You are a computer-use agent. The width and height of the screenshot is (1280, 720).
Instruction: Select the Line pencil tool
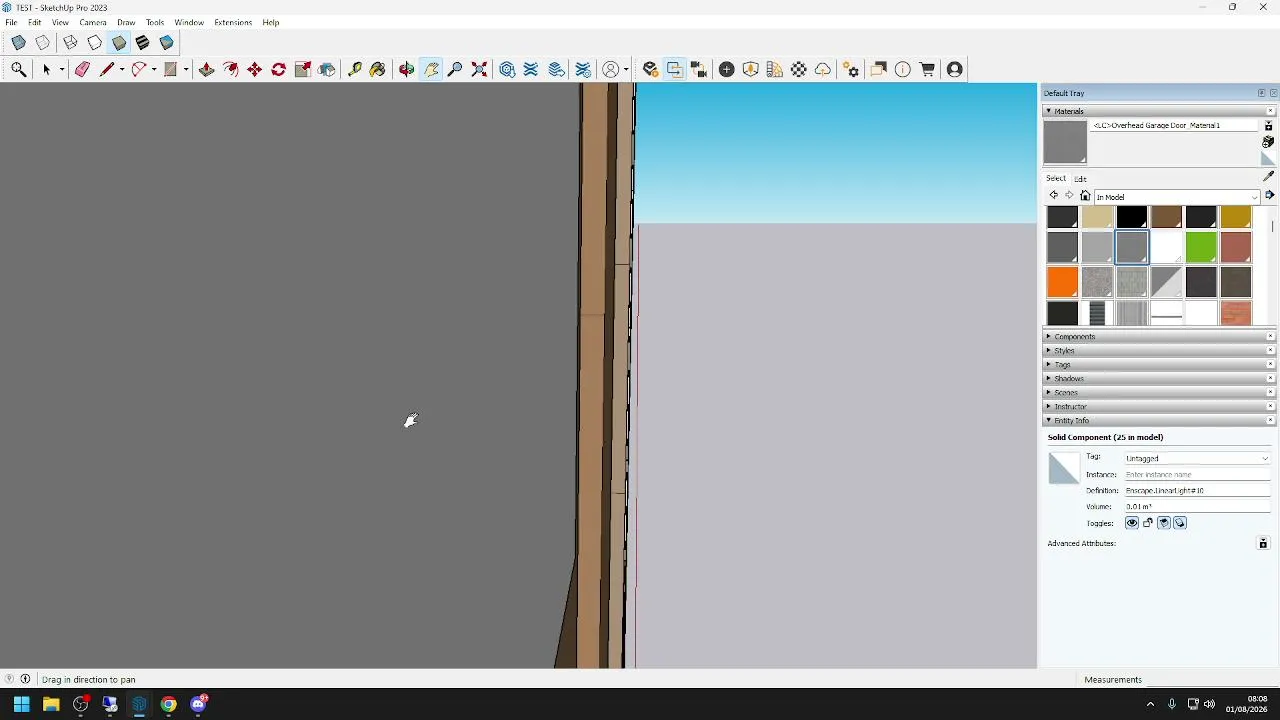pos(106,69)
